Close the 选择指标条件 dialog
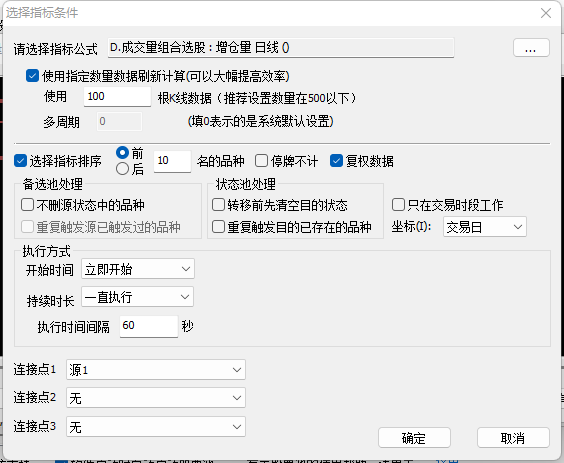Image resolution: width=564 pixels, height=463 pixels. tap(546, 13)
